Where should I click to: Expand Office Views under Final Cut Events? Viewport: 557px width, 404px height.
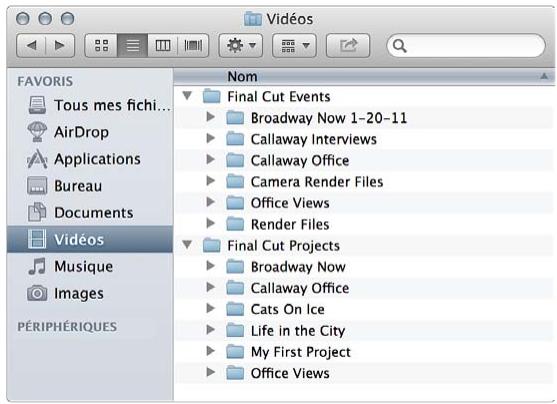click(x=211, y=202)
